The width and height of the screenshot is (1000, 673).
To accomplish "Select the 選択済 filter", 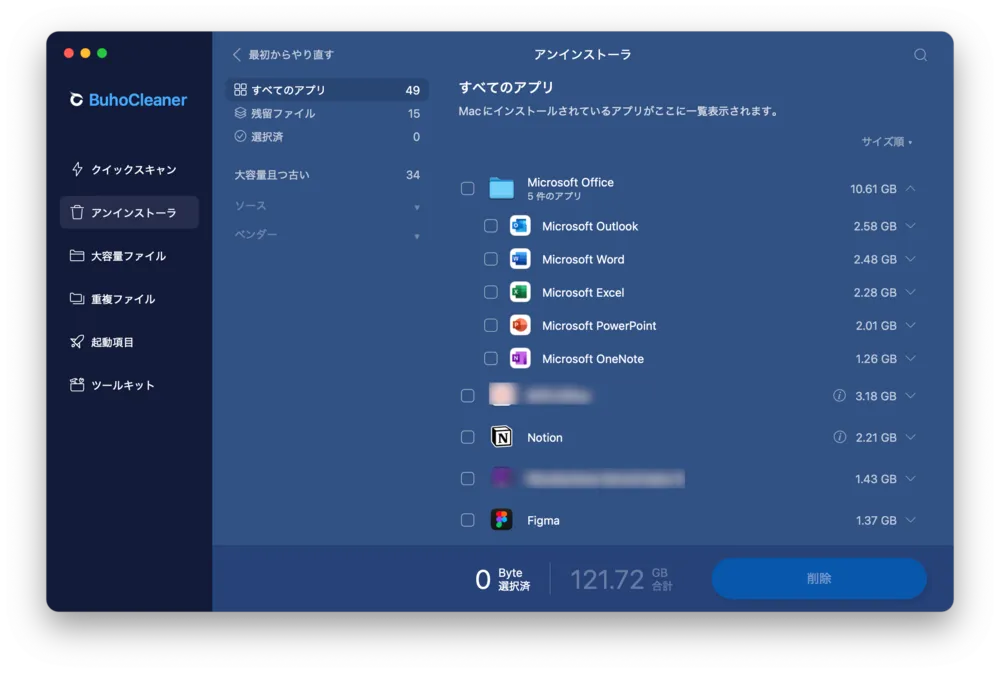I will (x=327, y=137).
